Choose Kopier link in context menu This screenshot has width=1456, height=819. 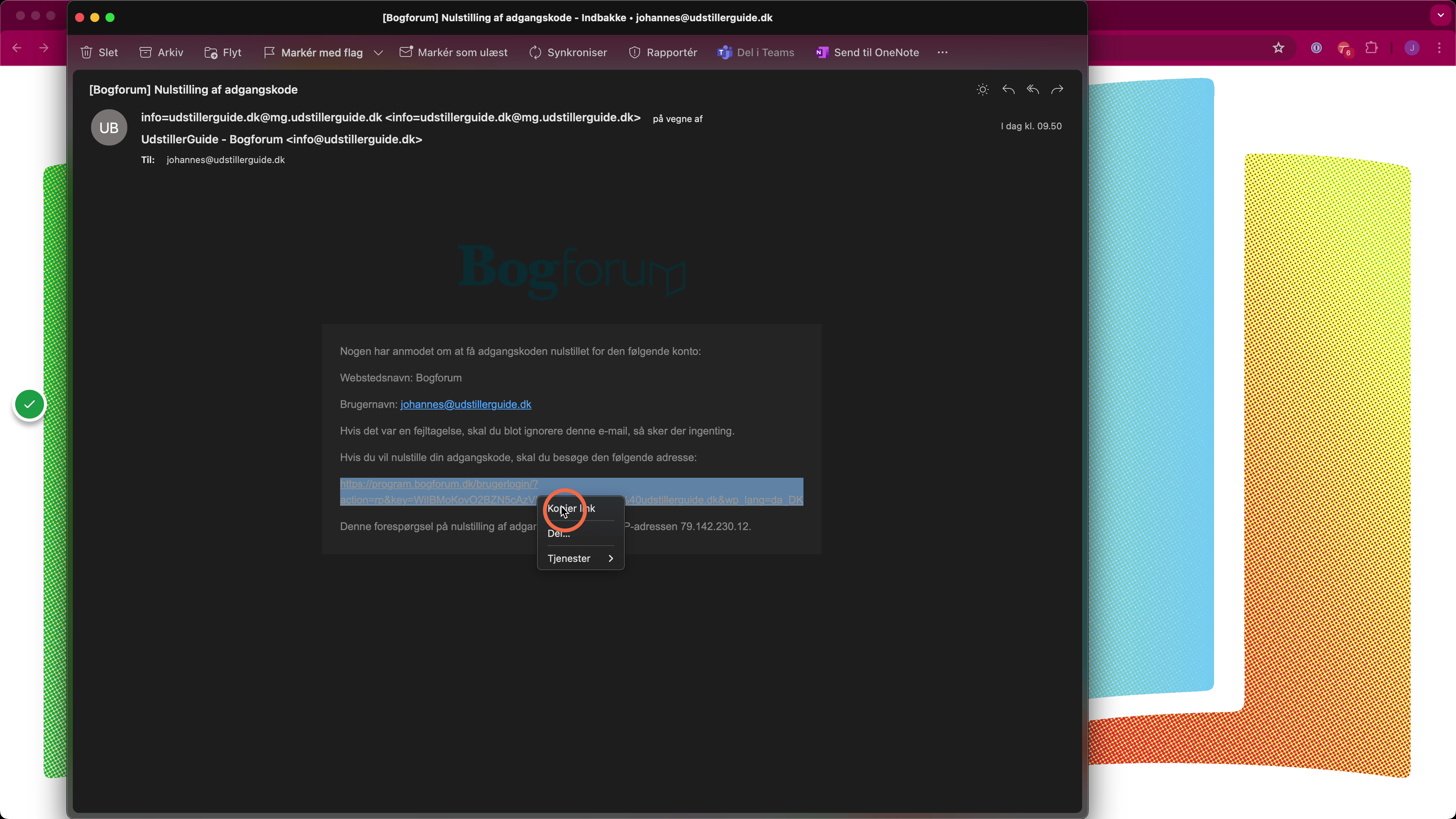571,508
